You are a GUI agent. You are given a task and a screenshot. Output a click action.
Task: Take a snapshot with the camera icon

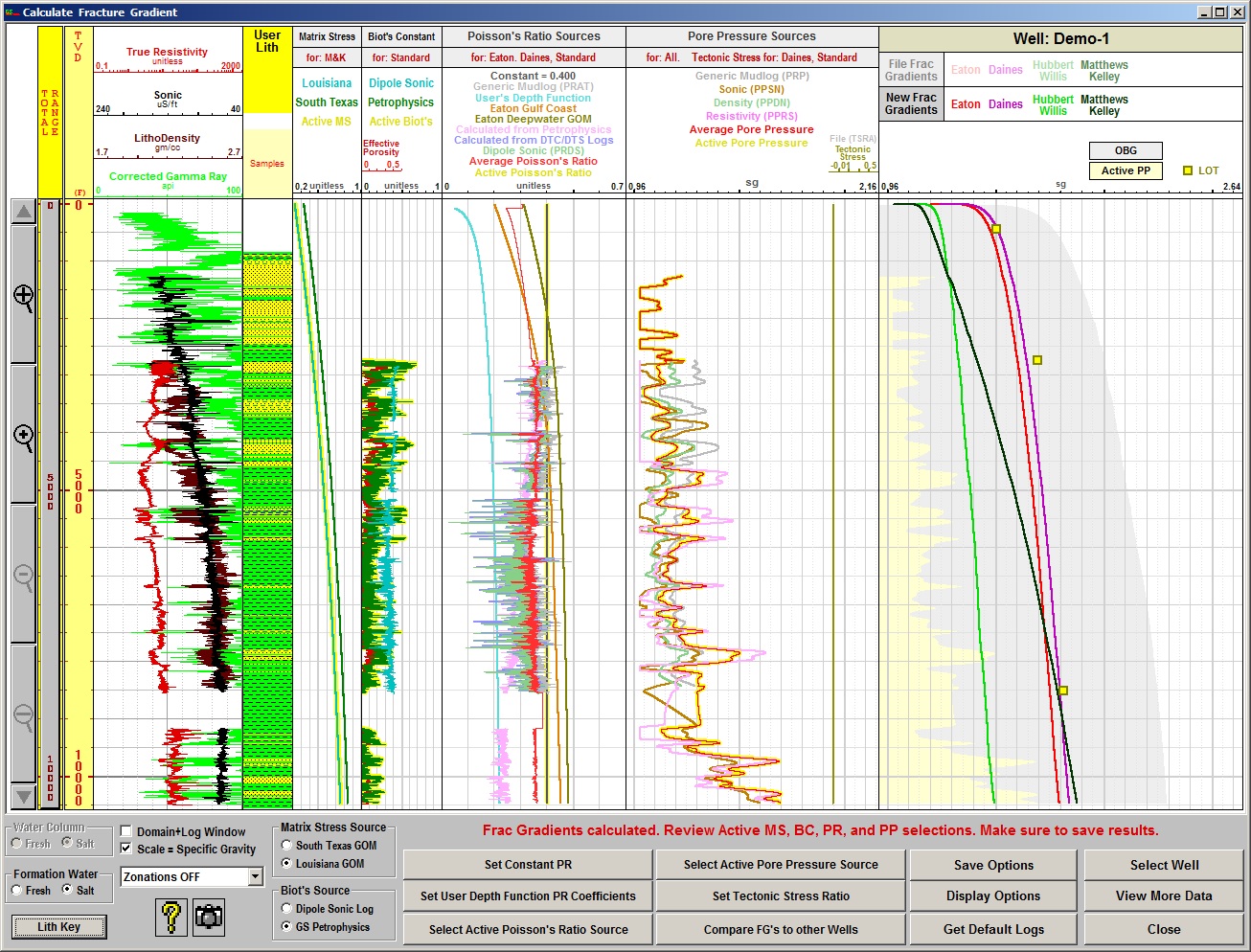point(208,917)
